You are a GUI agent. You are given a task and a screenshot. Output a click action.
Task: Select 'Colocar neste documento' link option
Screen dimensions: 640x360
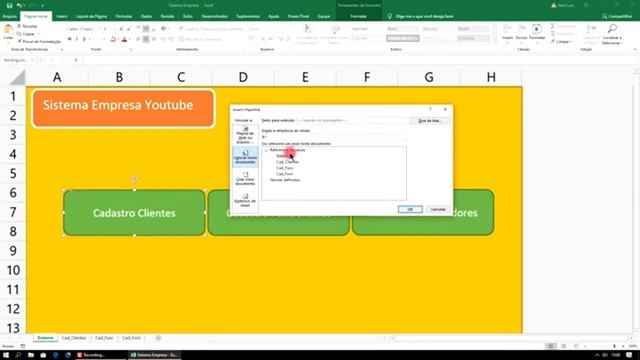pos(245,157)
